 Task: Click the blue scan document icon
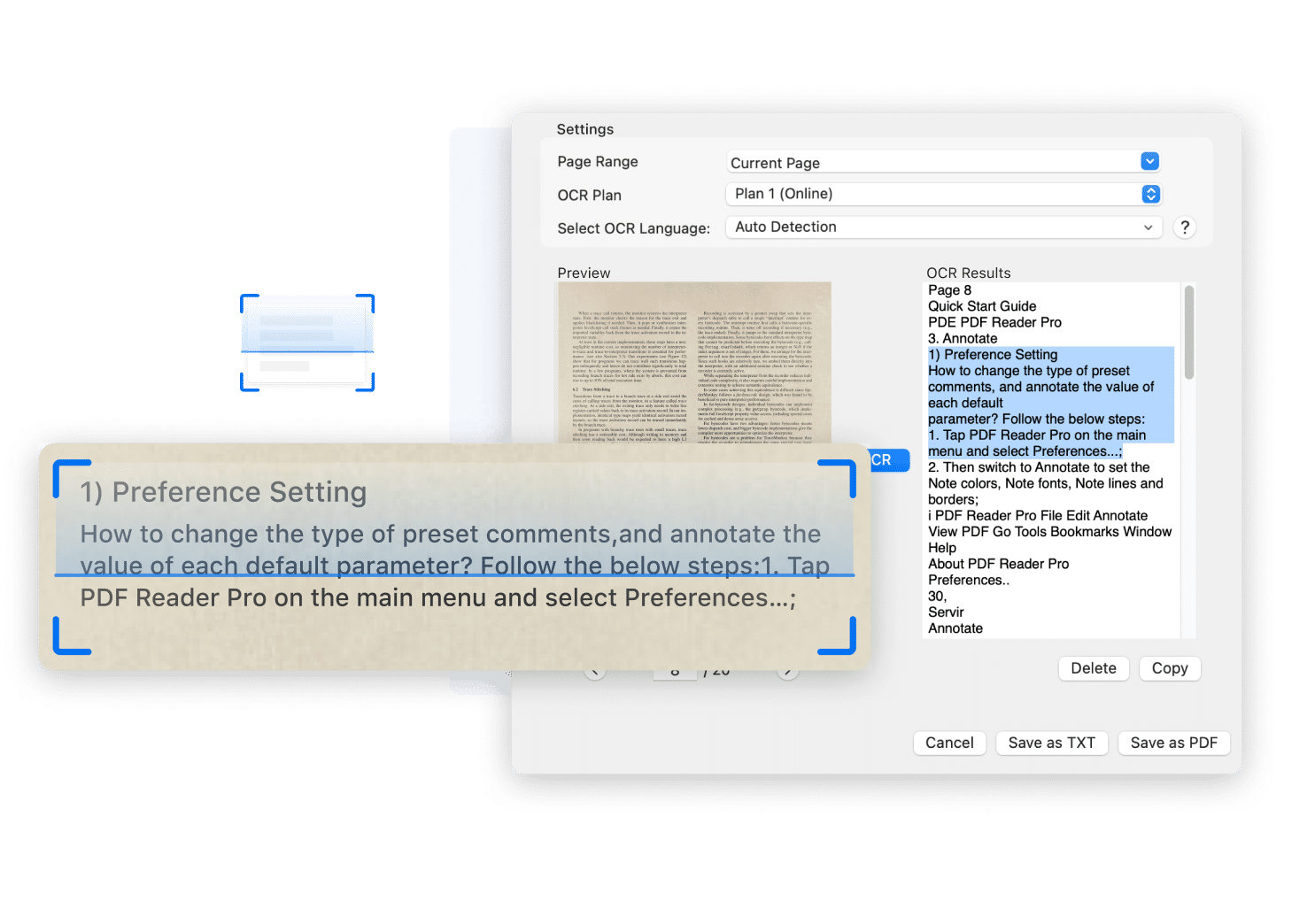point(307,343)
